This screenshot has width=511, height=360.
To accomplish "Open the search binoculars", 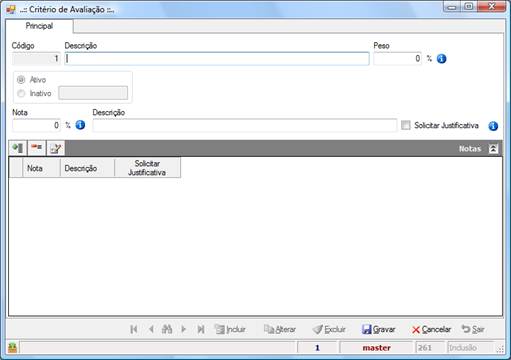I will (167, 329).
